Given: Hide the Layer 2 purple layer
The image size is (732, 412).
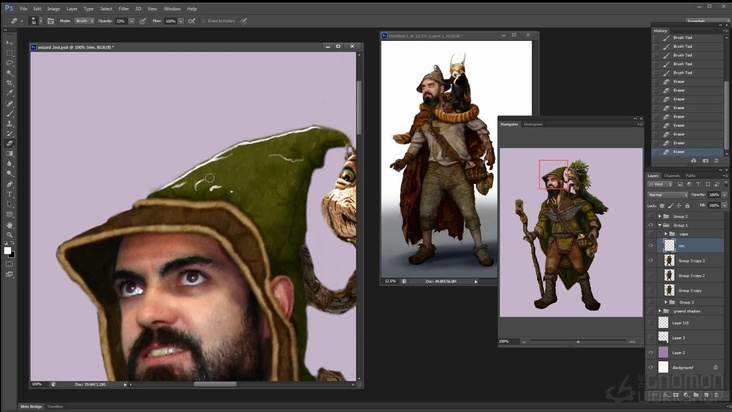Looking at the screenshot, I should 651,353.
